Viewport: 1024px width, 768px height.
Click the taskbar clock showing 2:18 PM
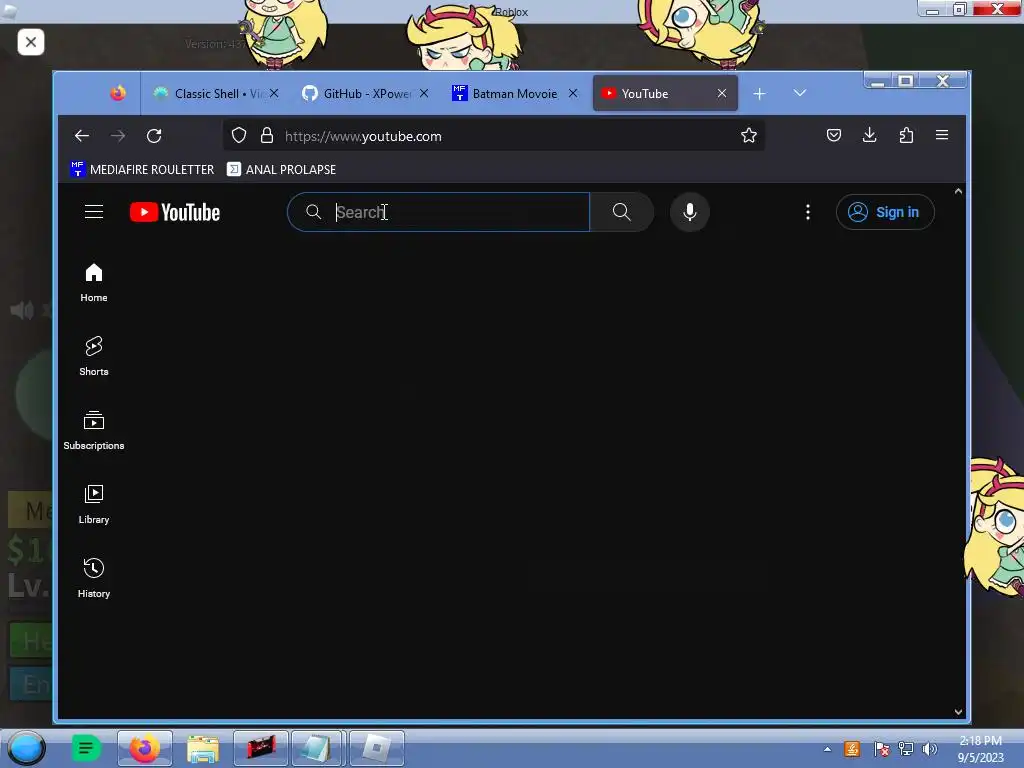pyautogui.click(x=980, y=749)
